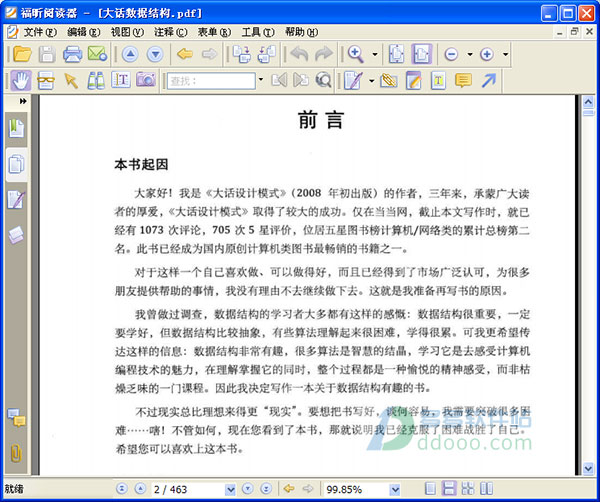Screen dimensions: 600x502
Task: Go to previous page with blue up arrow
Action: click(x=130, y=54)
